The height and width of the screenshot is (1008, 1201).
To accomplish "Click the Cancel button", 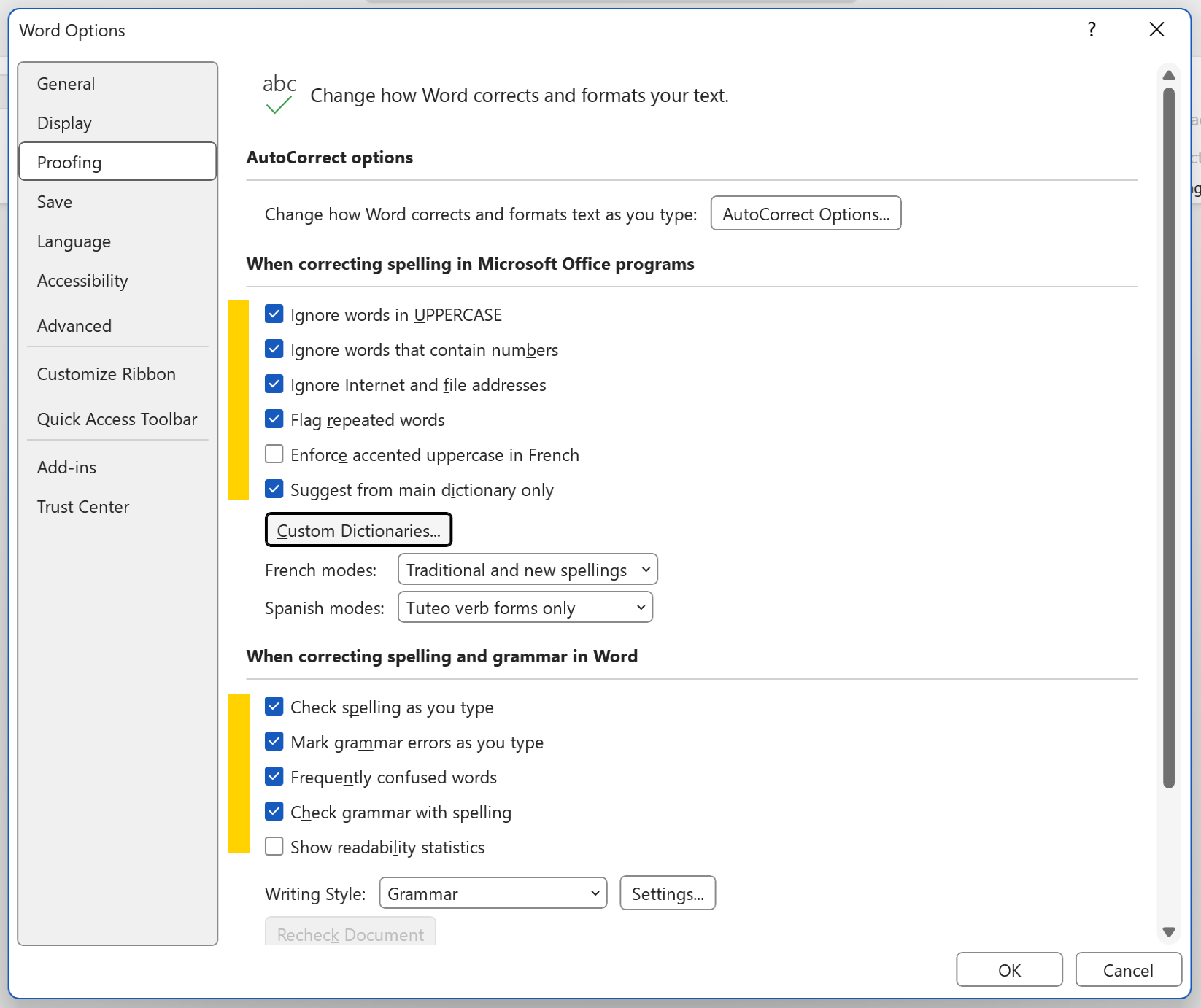I will [1128, 970].
